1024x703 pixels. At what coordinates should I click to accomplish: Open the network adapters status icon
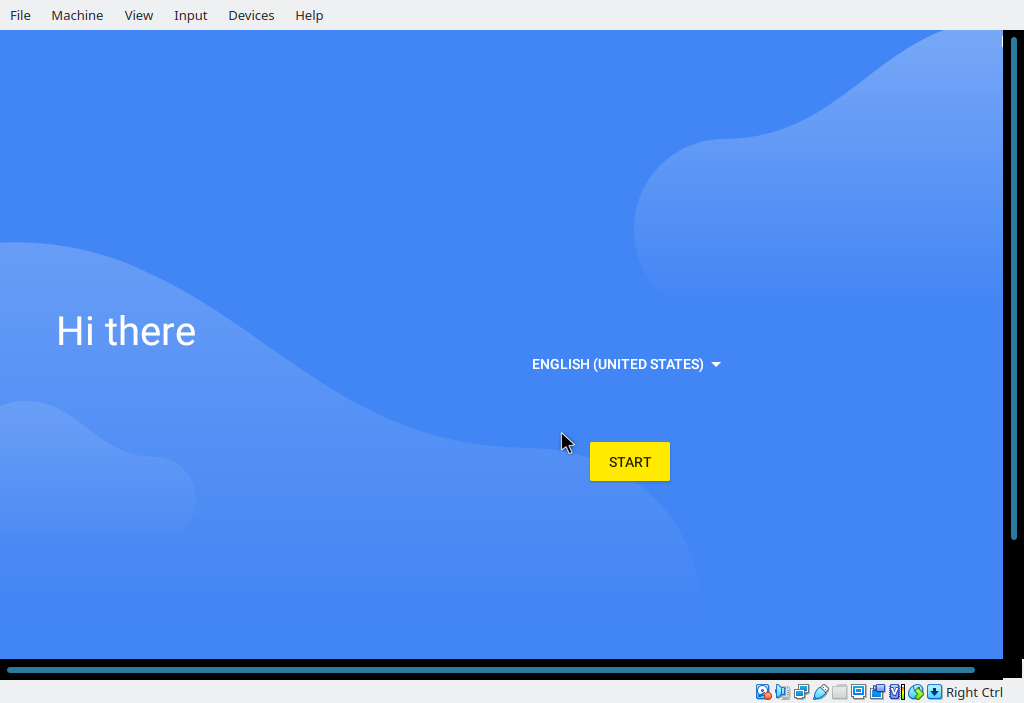801,692
